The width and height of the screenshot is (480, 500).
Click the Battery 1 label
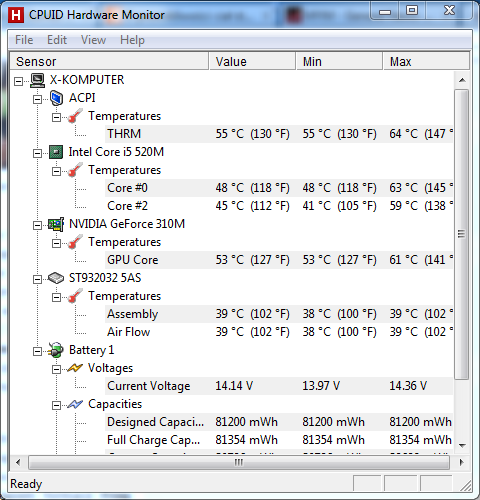(x=91, y=350)
